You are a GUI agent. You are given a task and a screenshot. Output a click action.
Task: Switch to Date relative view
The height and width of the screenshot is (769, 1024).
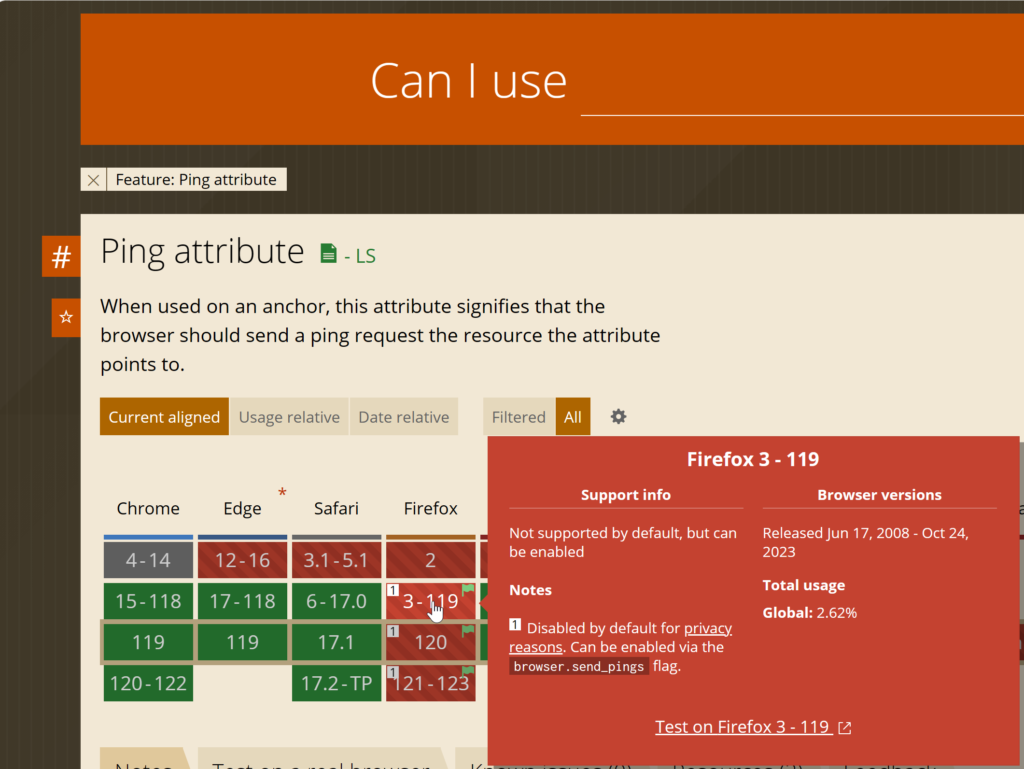tap(403, 417)
